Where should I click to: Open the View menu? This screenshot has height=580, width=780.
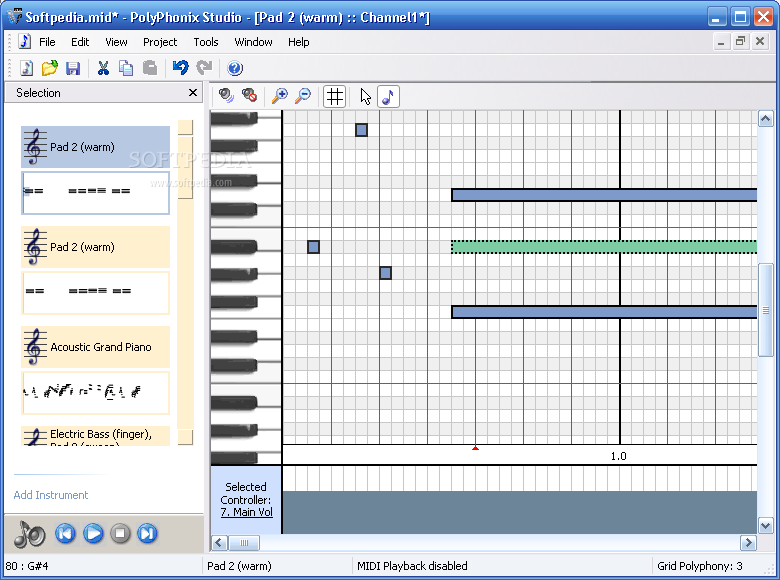click(116, 42)
